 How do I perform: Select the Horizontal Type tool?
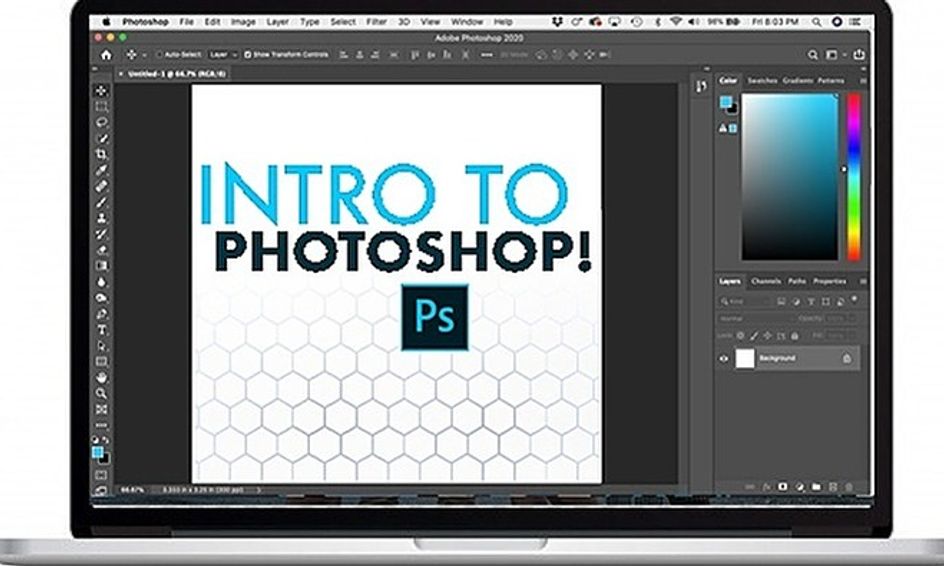point(101,330)
